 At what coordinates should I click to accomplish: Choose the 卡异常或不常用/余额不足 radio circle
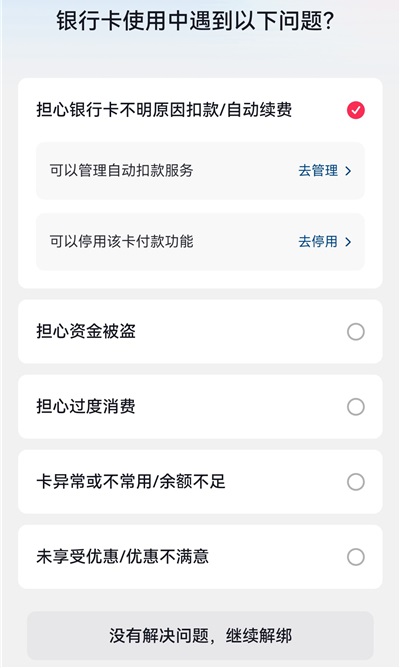pos(355,482)
